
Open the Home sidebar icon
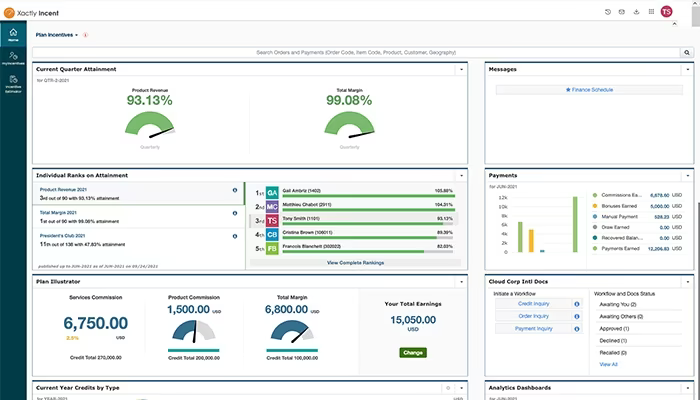[13, 34]
